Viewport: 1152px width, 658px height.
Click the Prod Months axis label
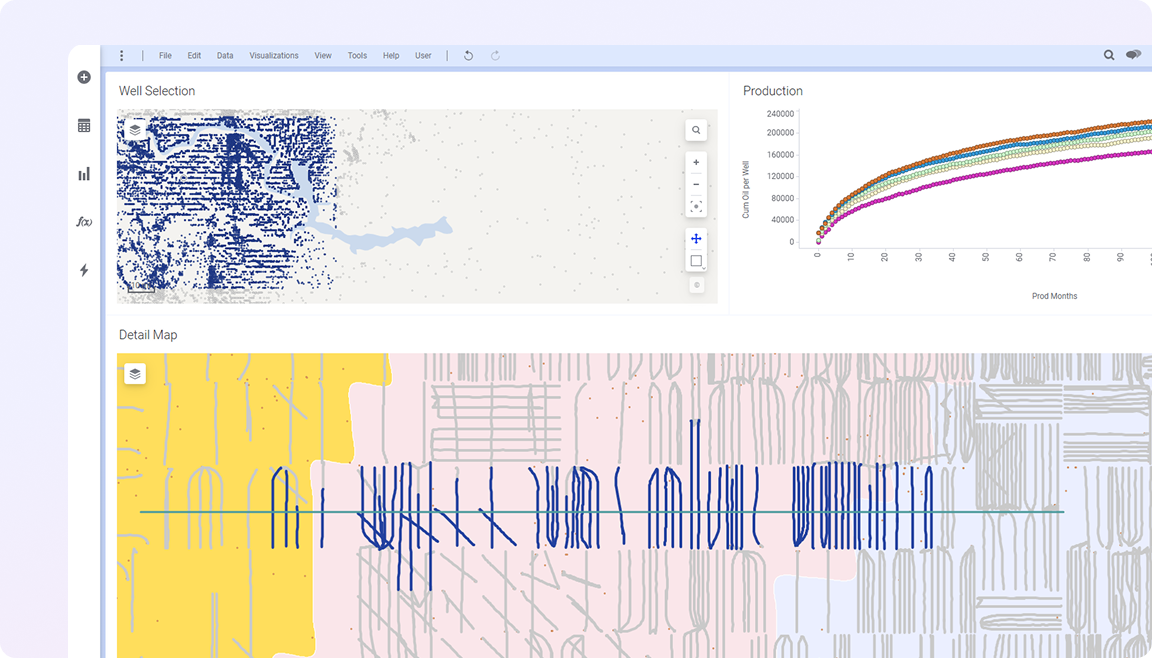[x=1054, y=296]
